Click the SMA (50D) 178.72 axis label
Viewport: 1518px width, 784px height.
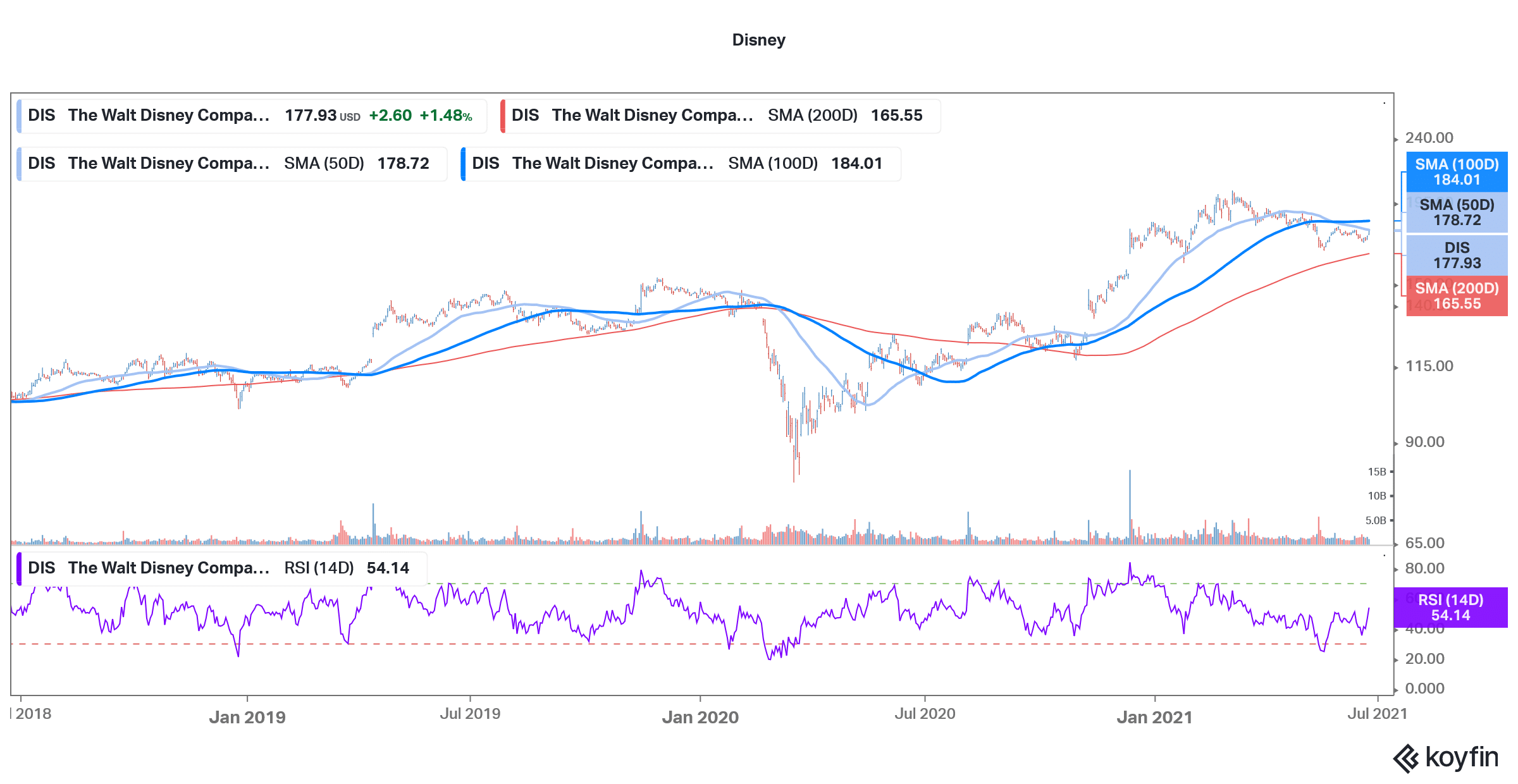(x=1457, y=212)
